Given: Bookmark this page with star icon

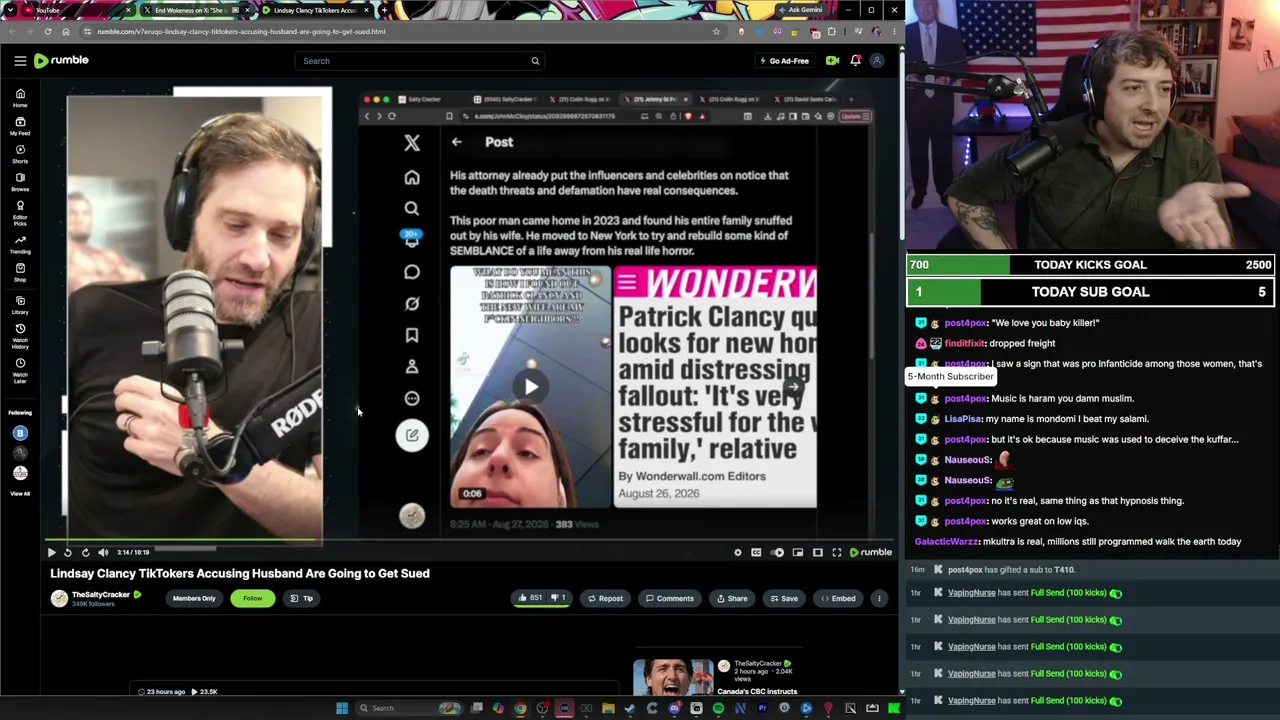Looking at the screenshot, I should click(716, 31).
